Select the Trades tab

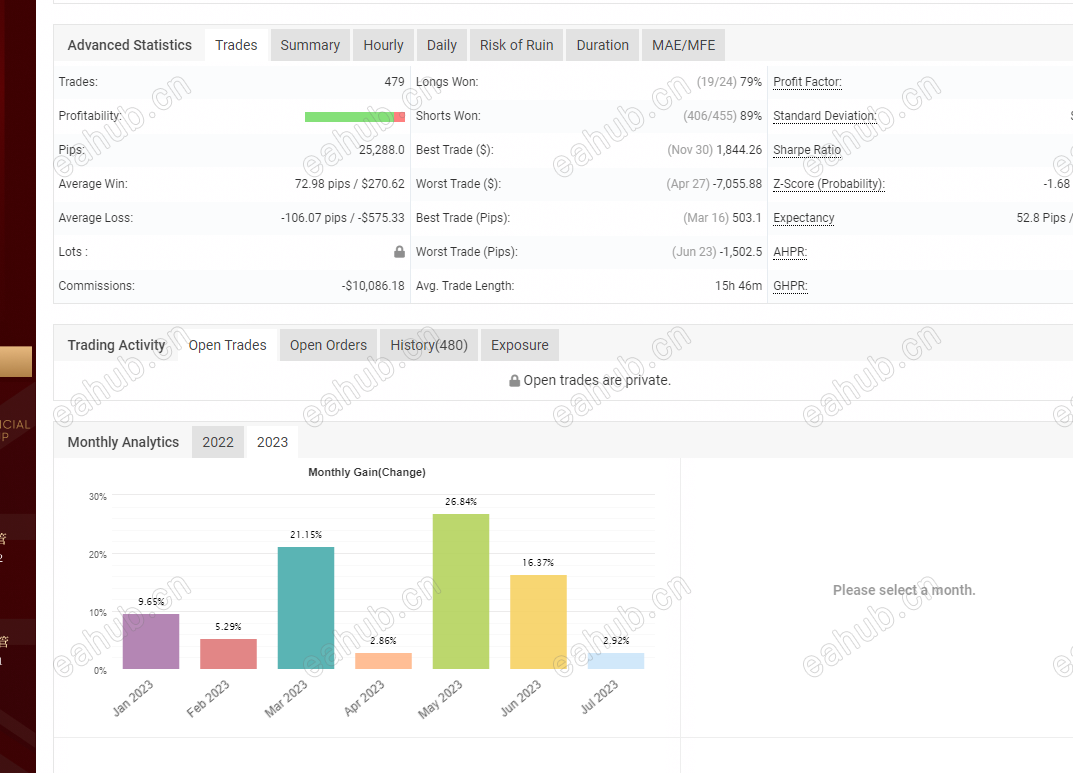click(236, 45)
